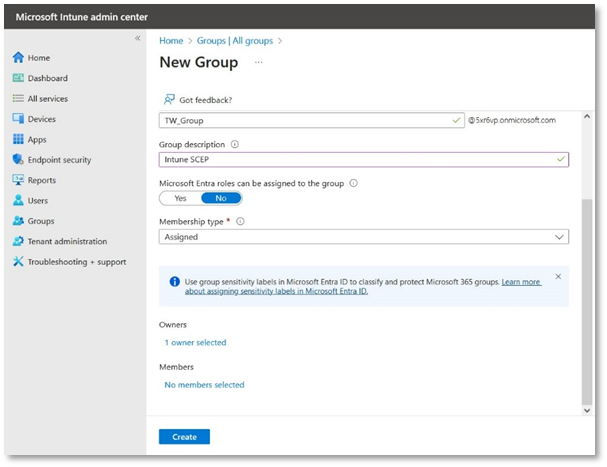Click the Home icon in sidebar
607x467 pixels.
click(18, 58)
